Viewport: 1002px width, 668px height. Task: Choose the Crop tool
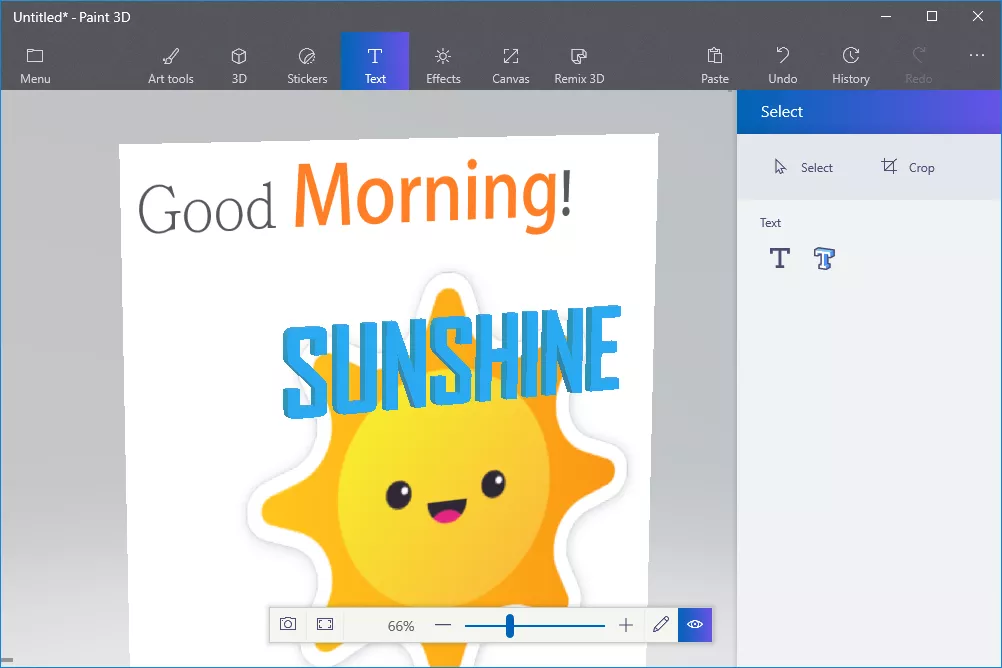pos(907,167)
